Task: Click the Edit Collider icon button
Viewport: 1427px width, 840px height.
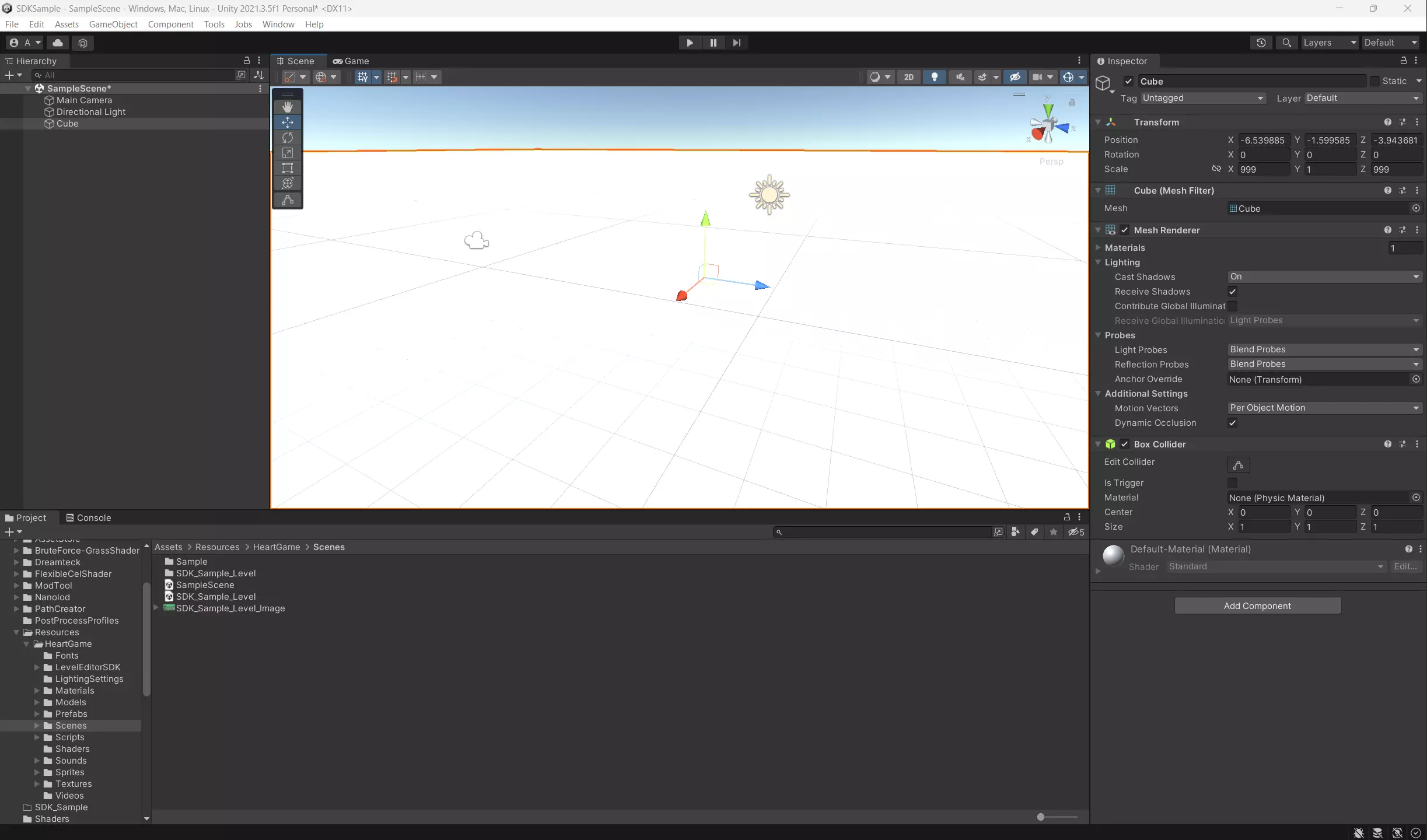Action: (1238, 465)
